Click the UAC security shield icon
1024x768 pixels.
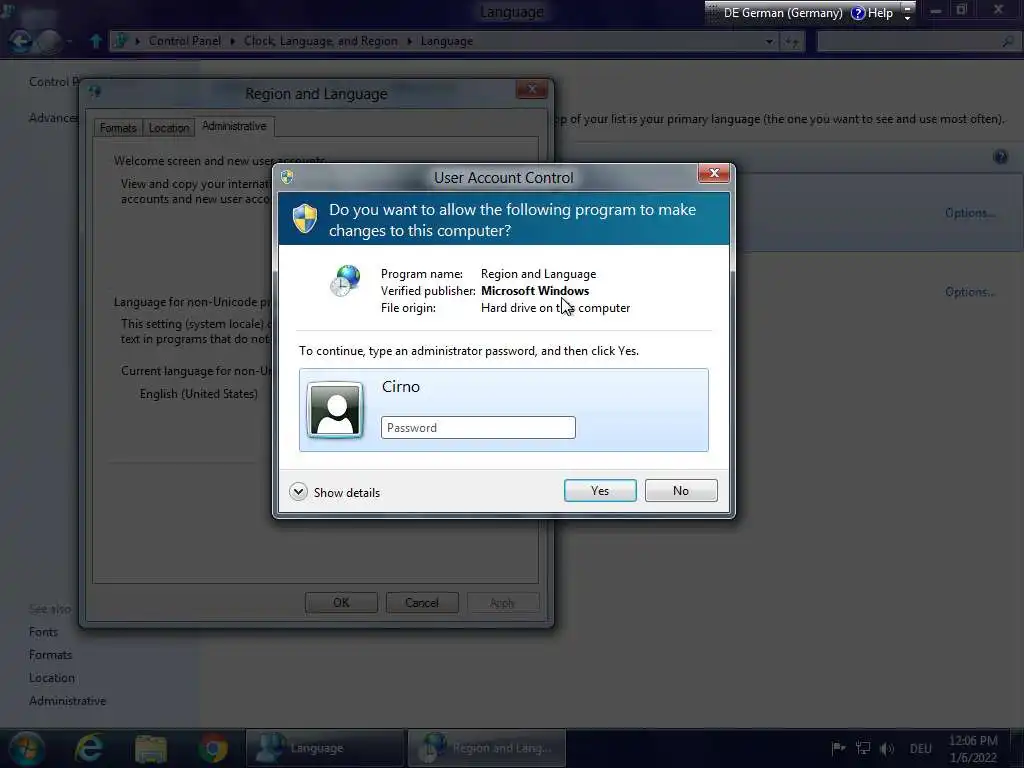[x=304, y=219]
